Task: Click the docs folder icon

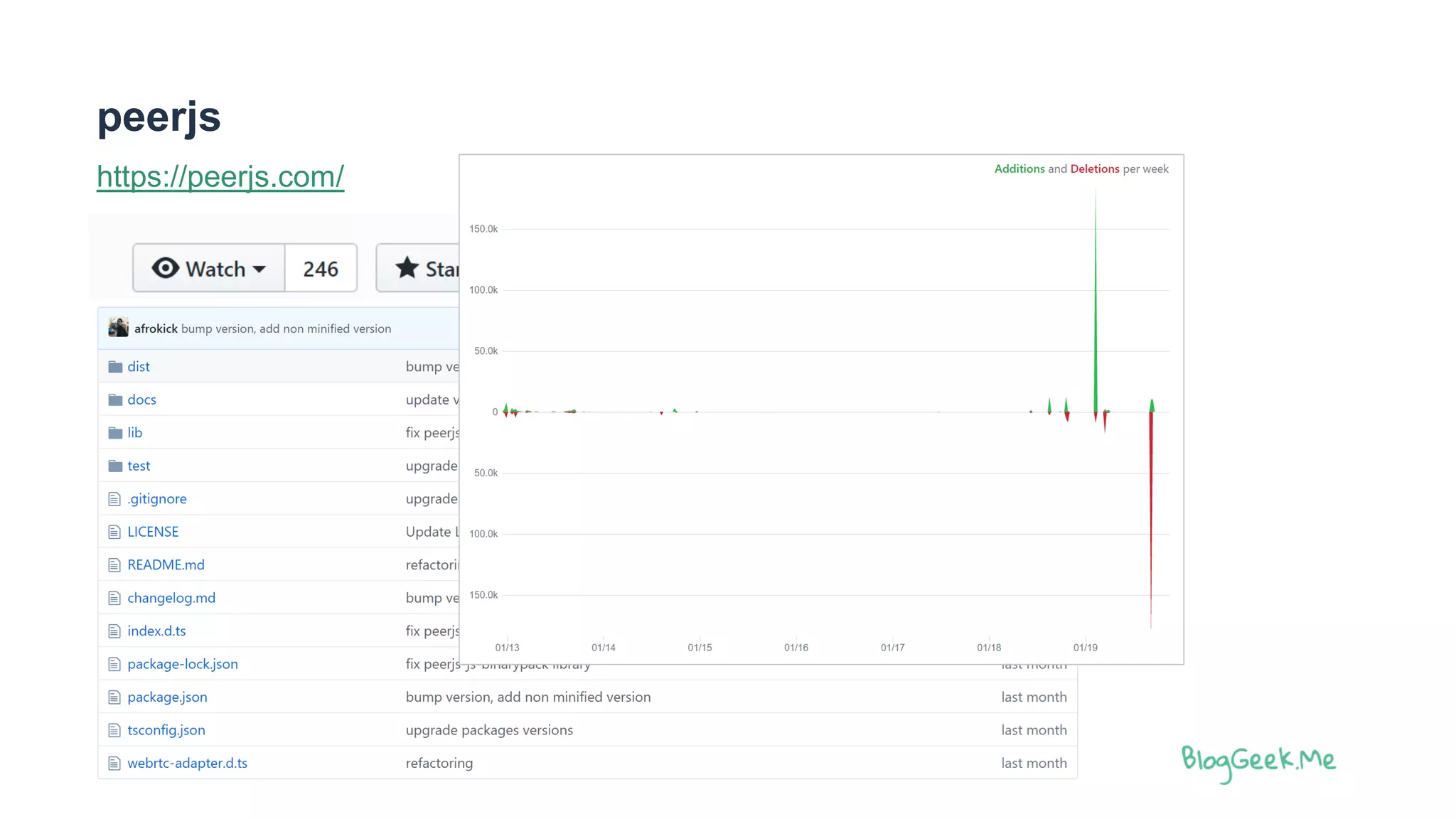Action: 115,400
